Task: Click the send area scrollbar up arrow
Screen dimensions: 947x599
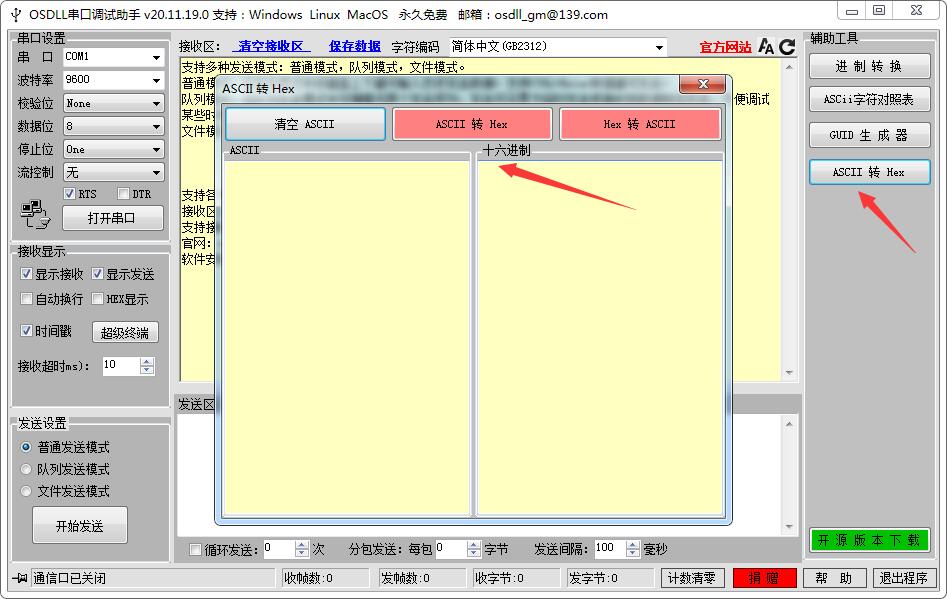Action: click(x=789, y=424)
